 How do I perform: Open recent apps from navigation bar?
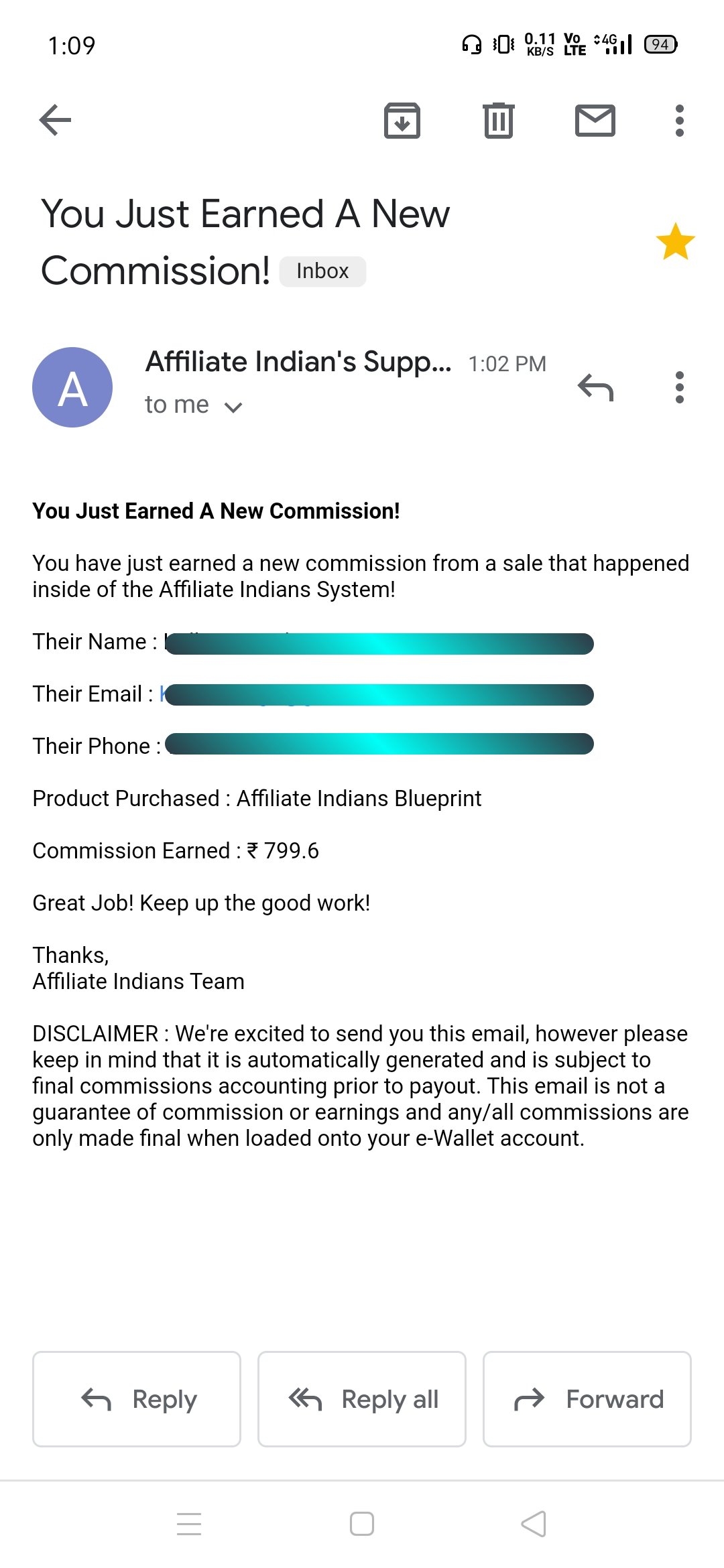(x=189, y=1524)
